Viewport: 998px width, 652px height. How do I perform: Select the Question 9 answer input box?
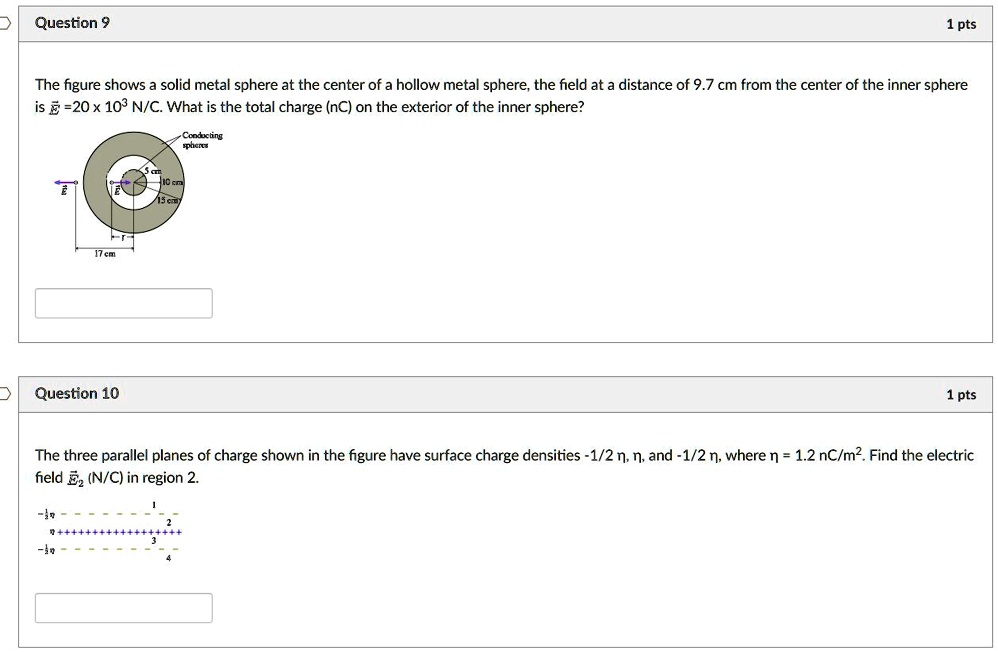click(x=123, y=302)
